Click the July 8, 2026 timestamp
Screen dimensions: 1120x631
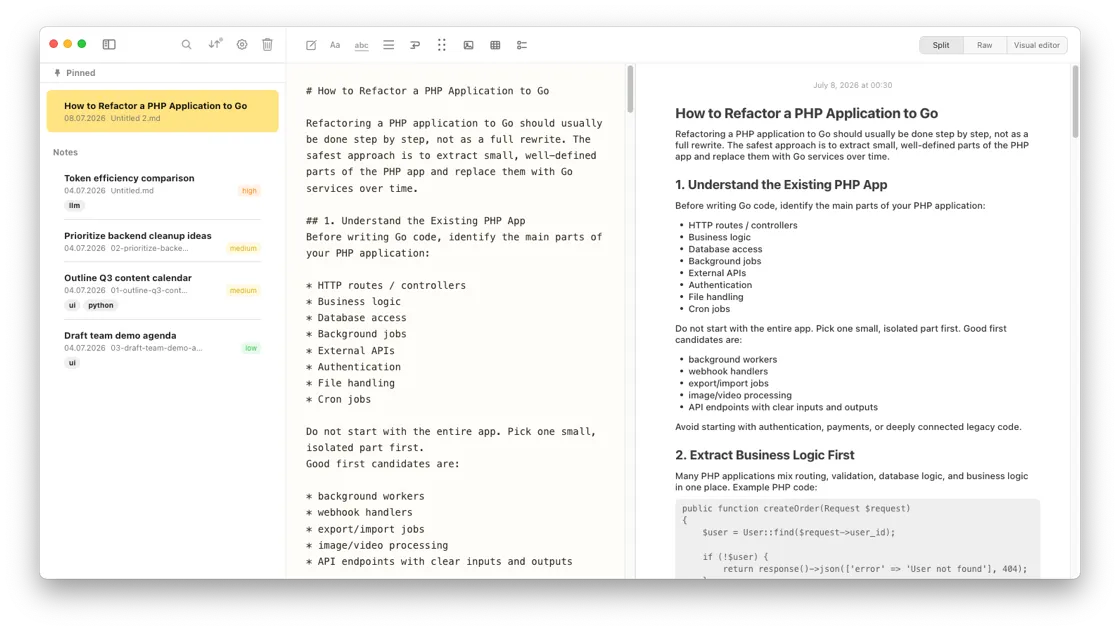852,85
